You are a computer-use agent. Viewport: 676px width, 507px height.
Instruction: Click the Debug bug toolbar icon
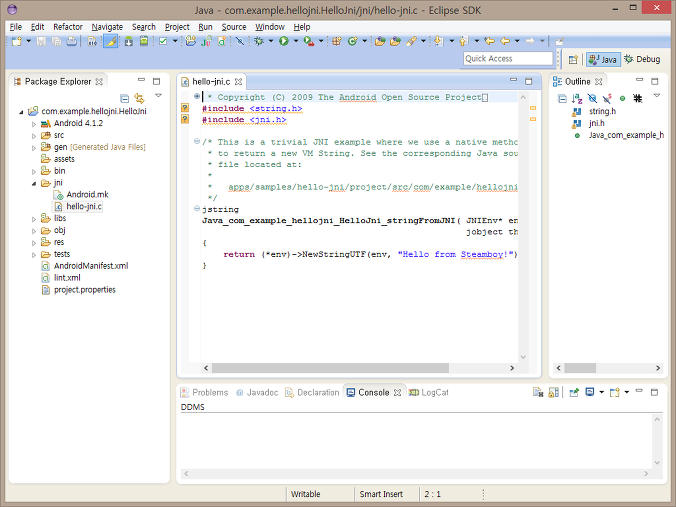(259, 41)
